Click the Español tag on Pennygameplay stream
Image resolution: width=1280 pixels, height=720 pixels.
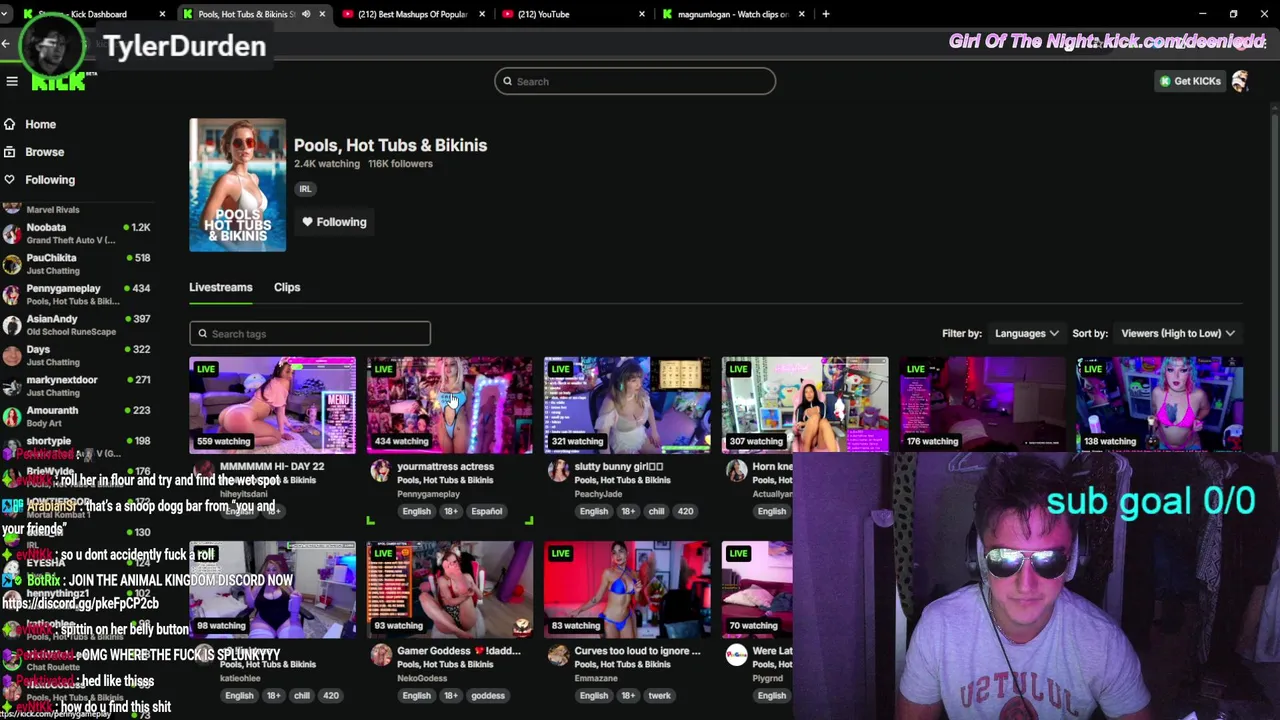(x=486, y=511)
